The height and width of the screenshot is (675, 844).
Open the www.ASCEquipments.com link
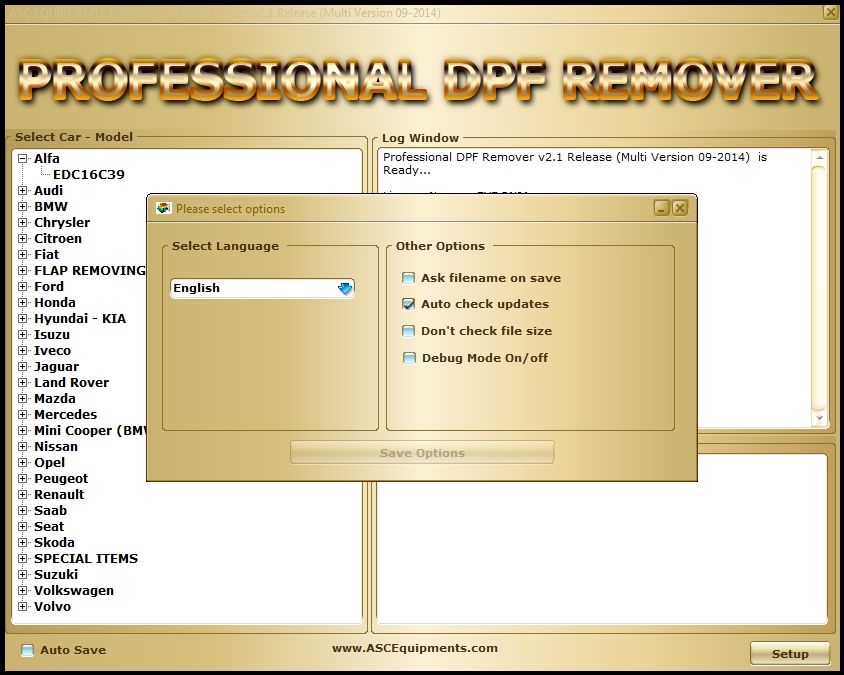pos(415,649)
